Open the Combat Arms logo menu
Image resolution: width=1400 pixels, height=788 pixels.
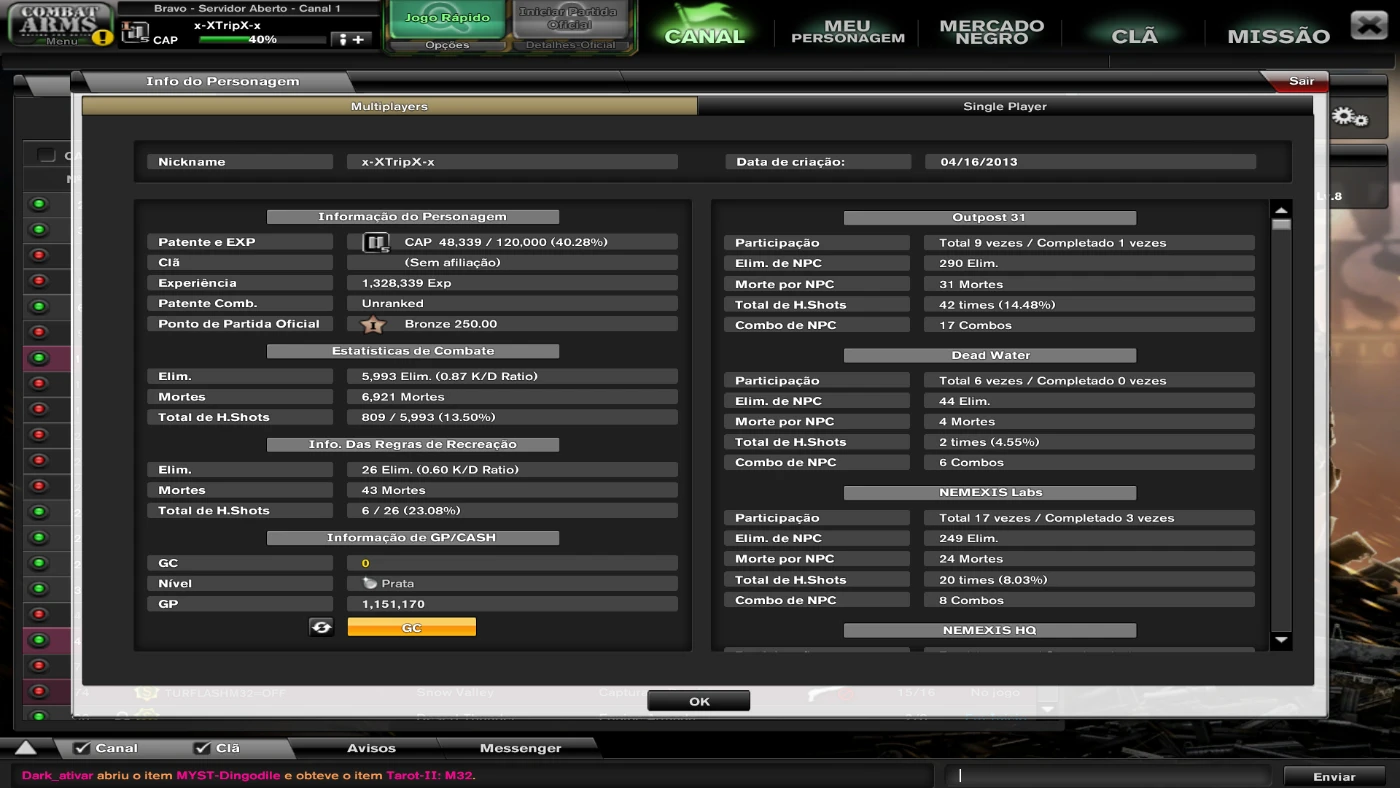tap(60, 24)
